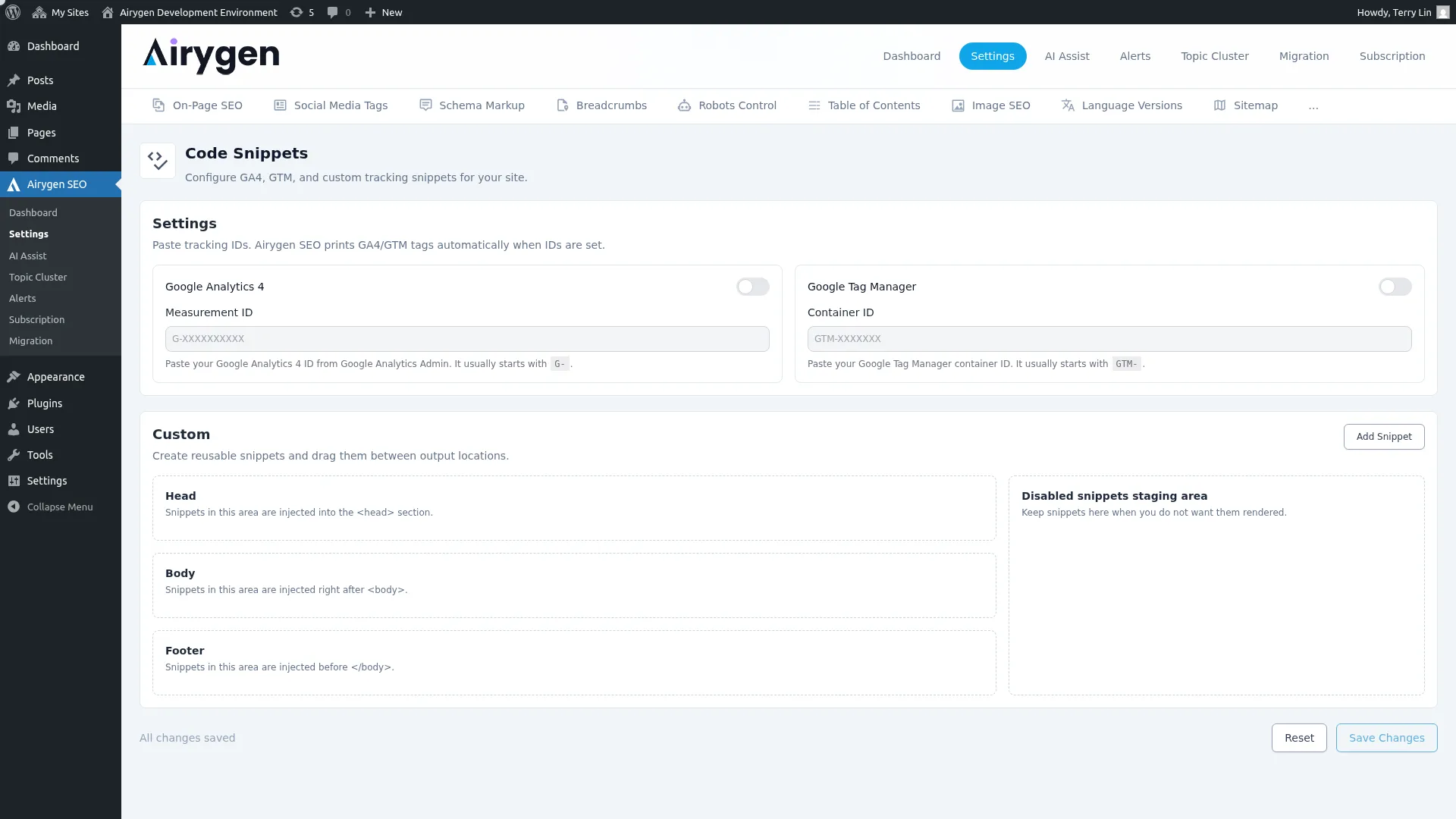Click the Social Media Tags icon

(x=280, y=105)
